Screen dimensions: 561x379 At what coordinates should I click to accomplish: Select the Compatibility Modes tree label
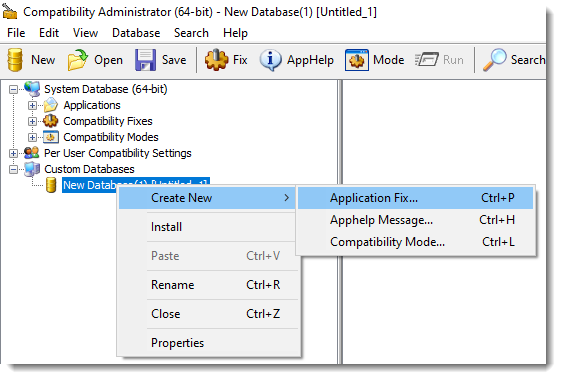[x=111, y=137]
